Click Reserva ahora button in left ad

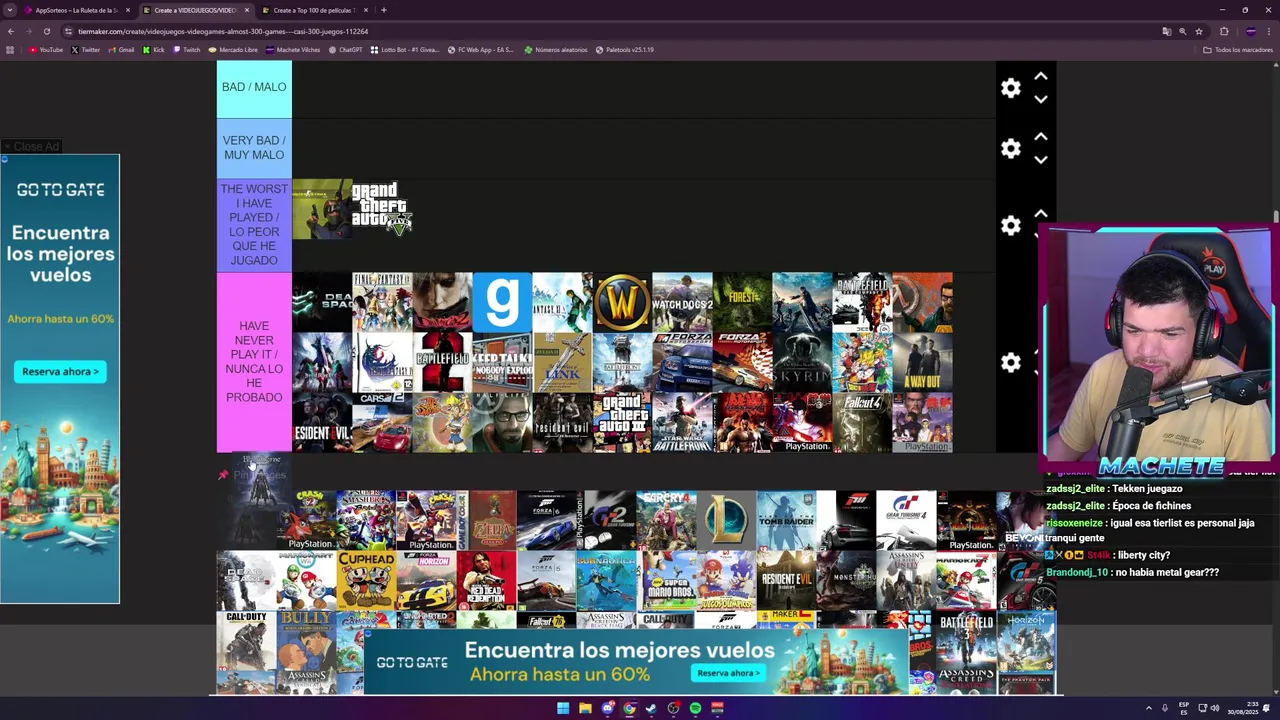tap(60, 371)
